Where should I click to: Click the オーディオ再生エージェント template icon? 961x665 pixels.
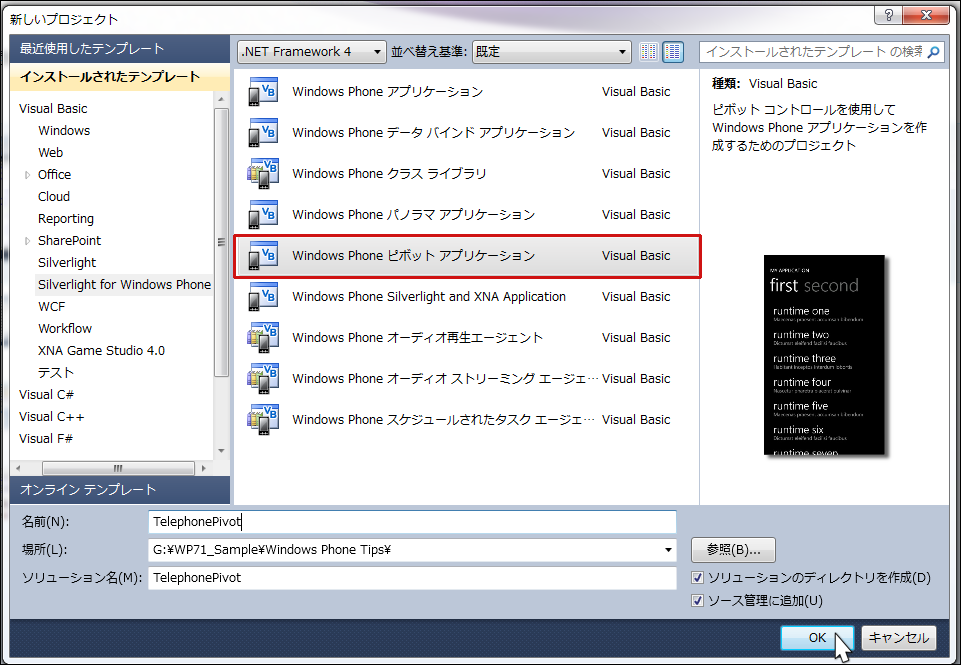tap(263, 338)
